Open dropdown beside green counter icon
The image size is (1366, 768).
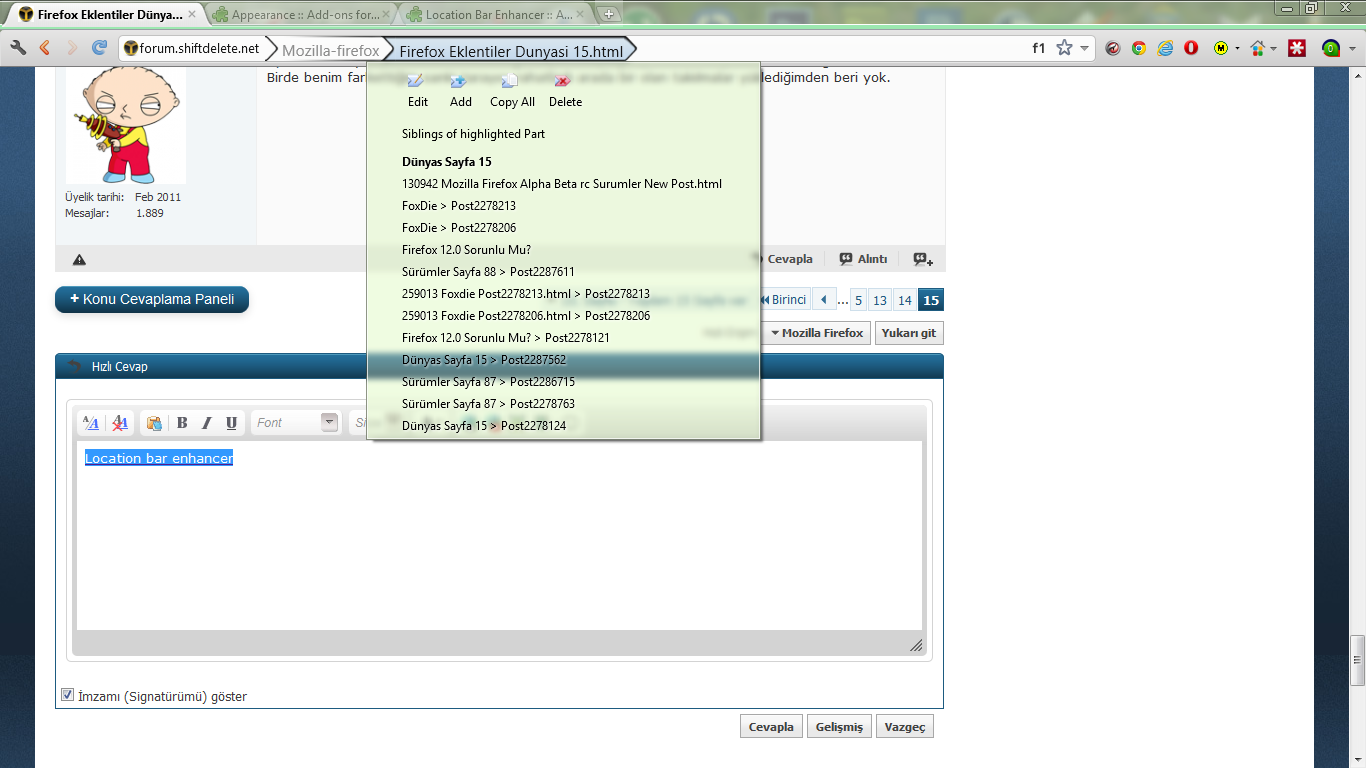point(1350,48)
